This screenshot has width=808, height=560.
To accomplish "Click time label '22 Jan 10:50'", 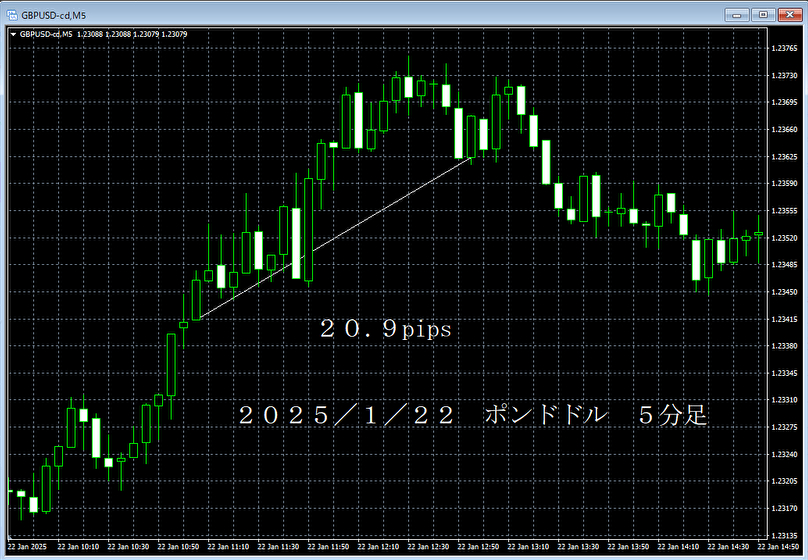I will click(x=178, y=547).
